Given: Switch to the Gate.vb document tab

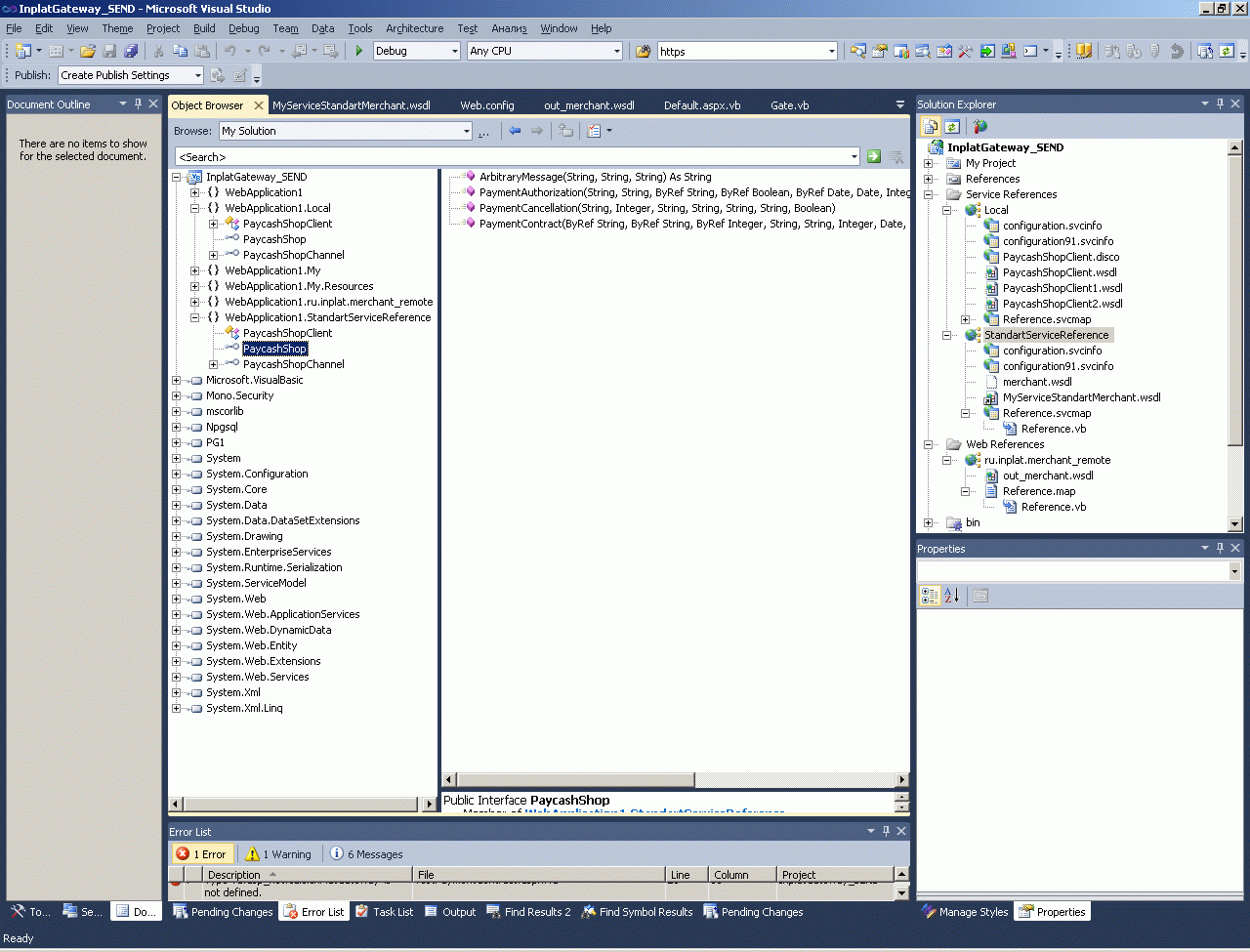Looking at the screenshot, I should (x=789, y=105).
